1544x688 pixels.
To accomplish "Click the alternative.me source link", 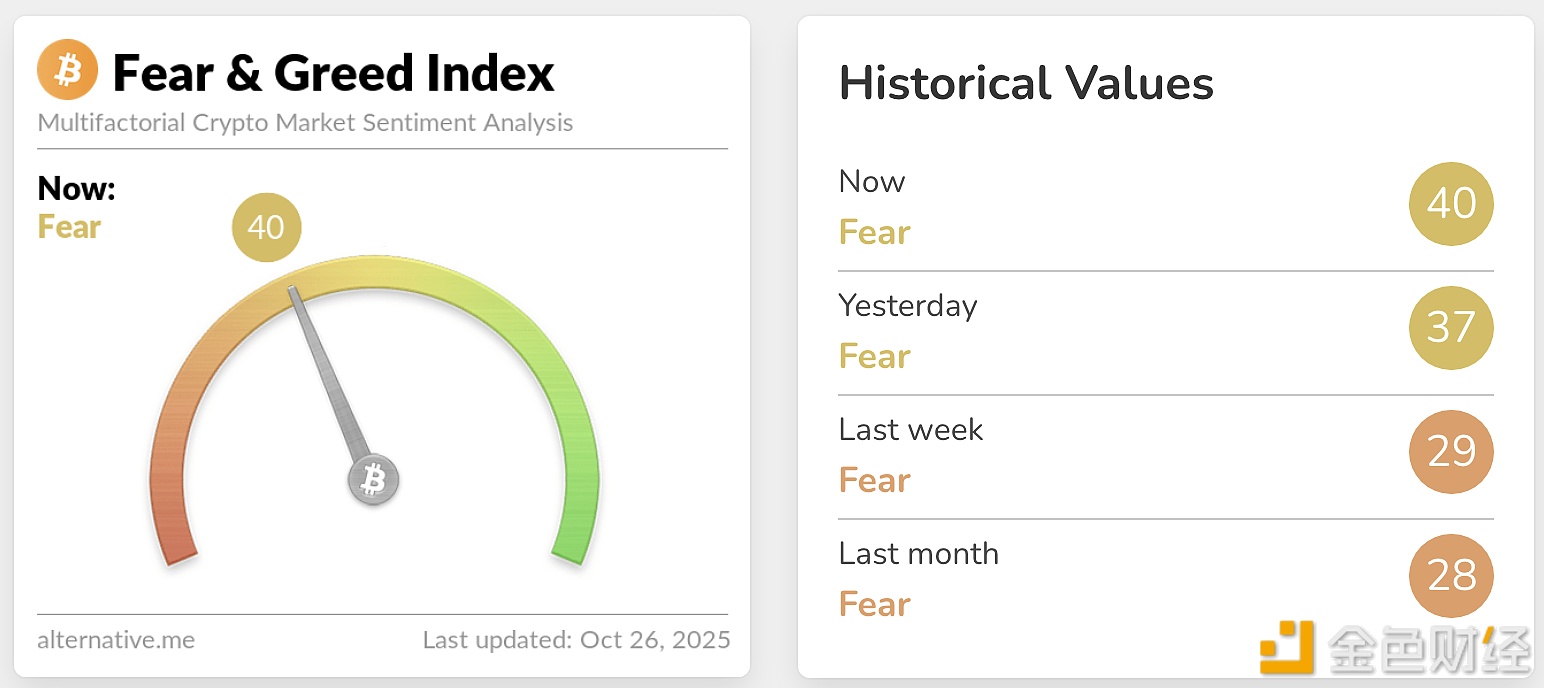I will [x=116, y=640].
